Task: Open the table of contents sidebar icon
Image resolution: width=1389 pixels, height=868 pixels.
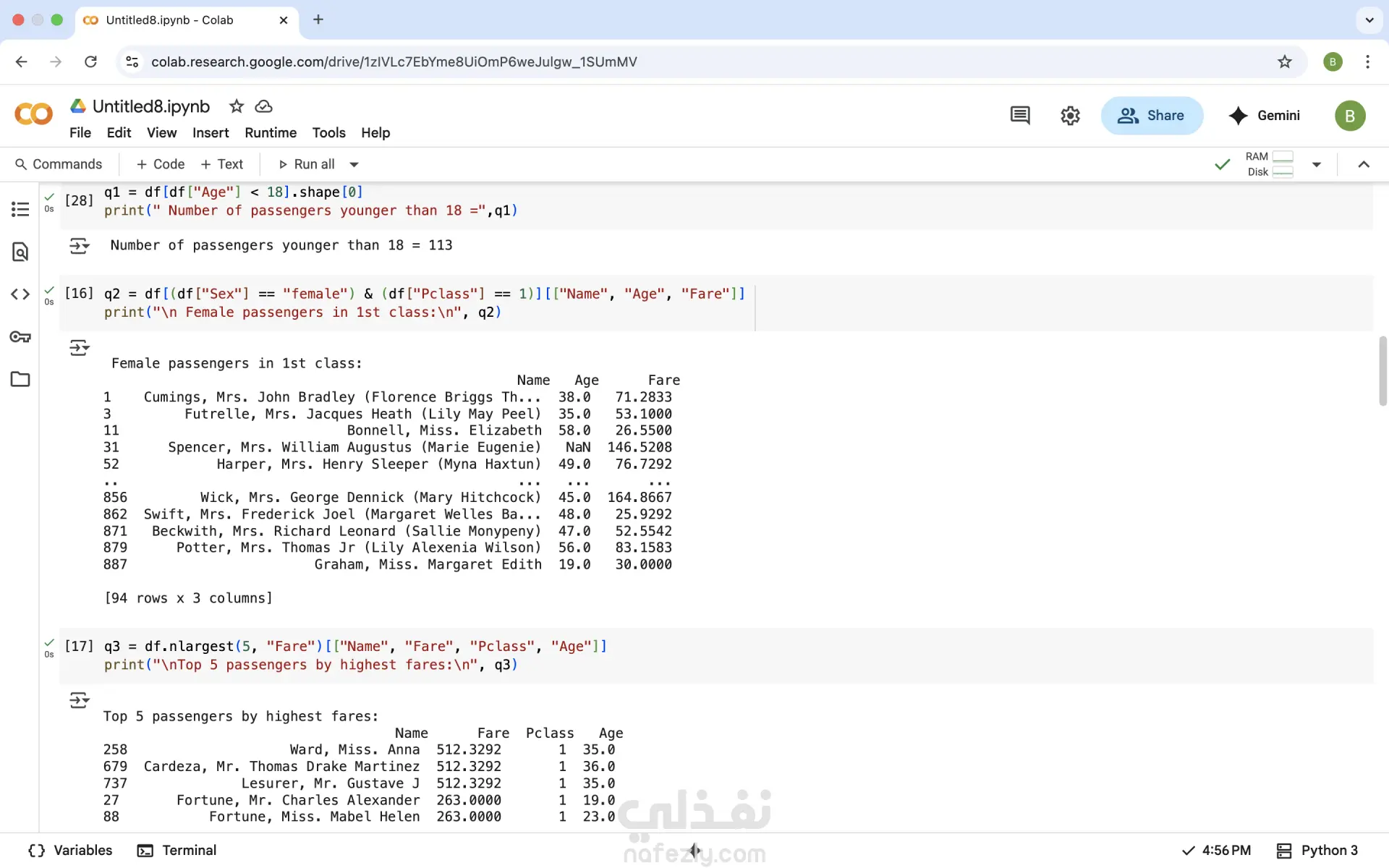Action: click(x=20, y=209)
